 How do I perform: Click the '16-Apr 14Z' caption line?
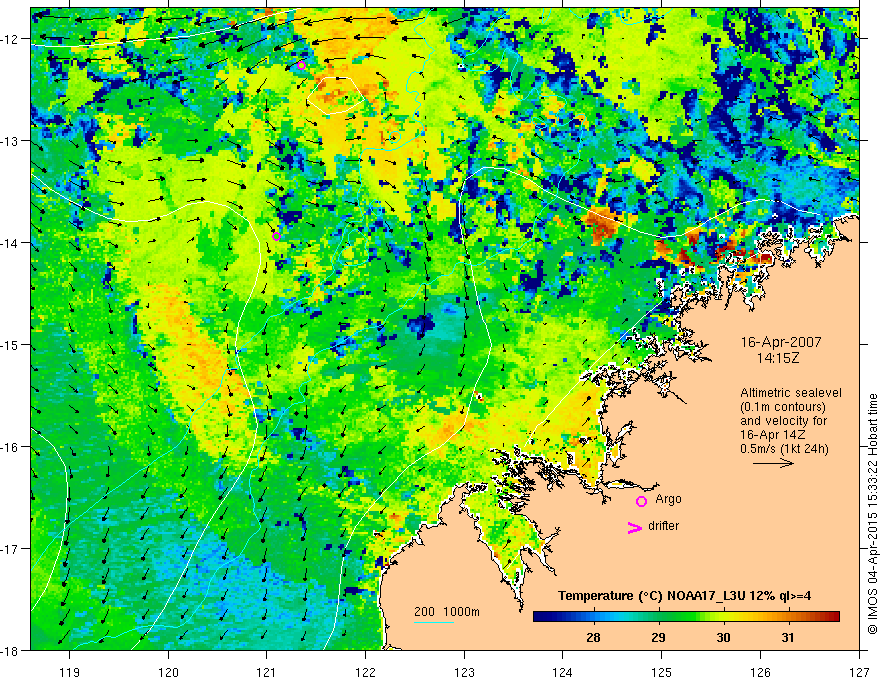tap(770, 435)
